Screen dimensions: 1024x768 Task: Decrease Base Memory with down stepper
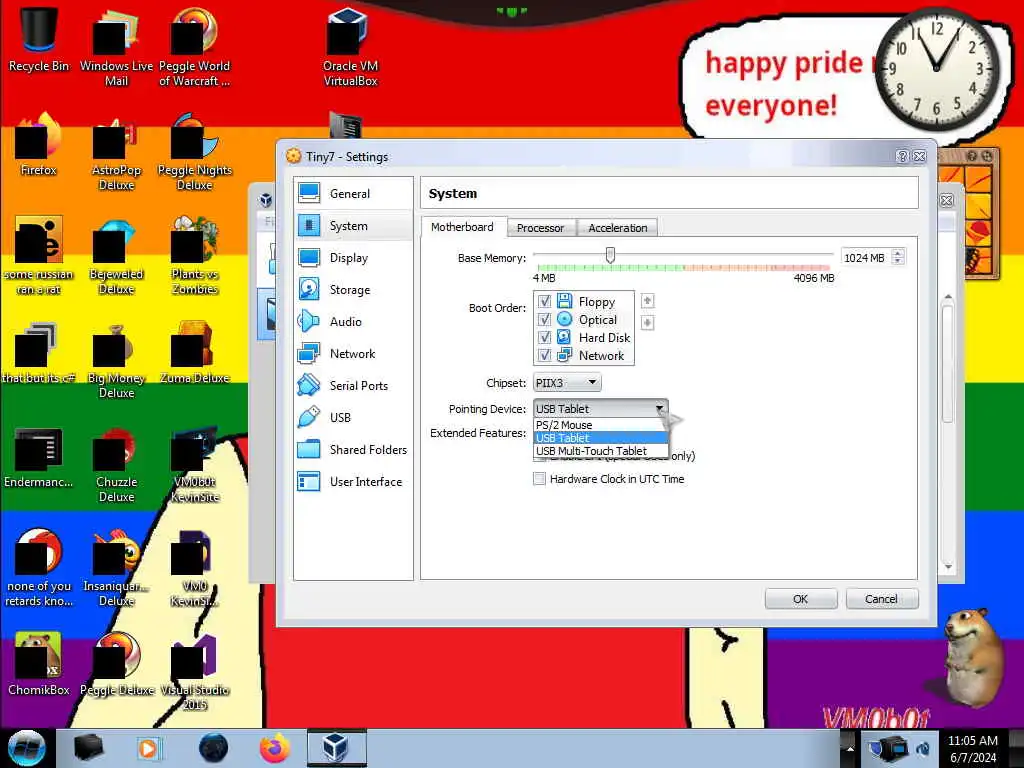pyautogui.click(x=899, y=262)
